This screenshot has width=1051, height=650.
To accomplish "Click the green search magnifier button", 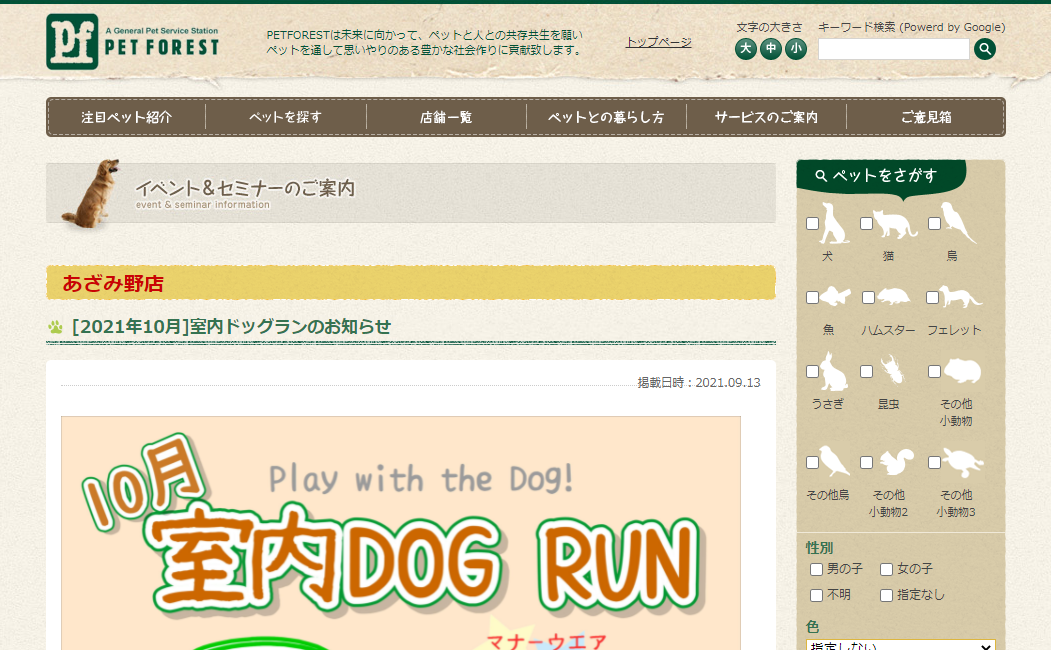I will [985, 48].
